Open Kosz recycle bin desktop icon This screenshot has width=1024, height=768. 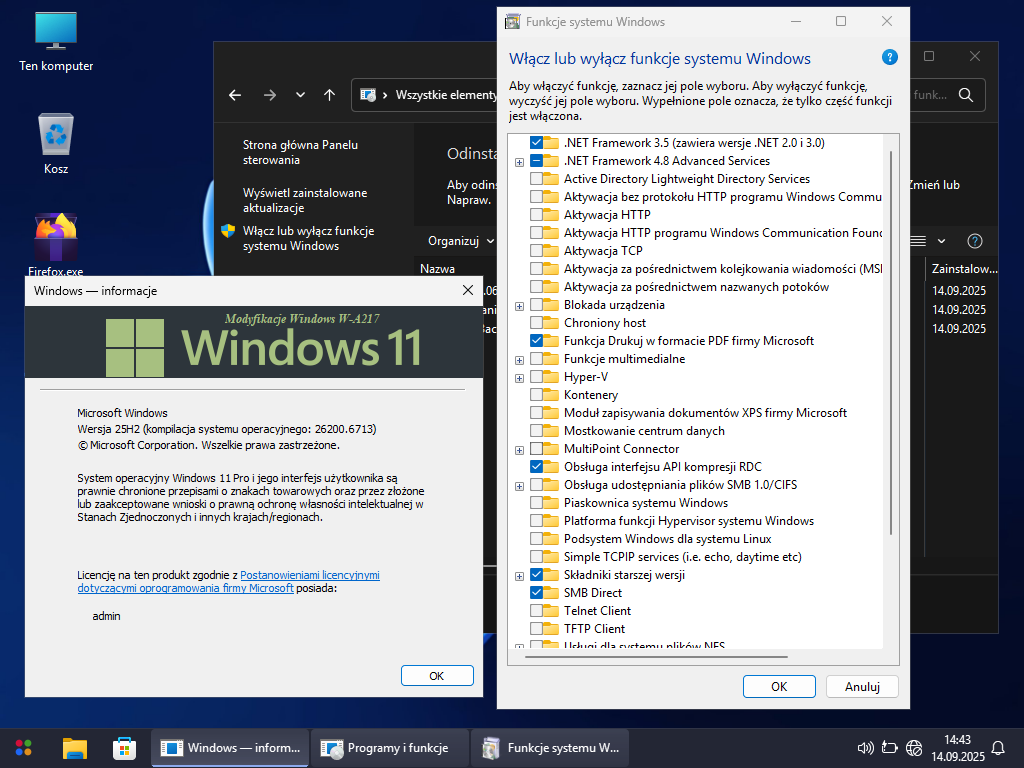pos(56,135)
